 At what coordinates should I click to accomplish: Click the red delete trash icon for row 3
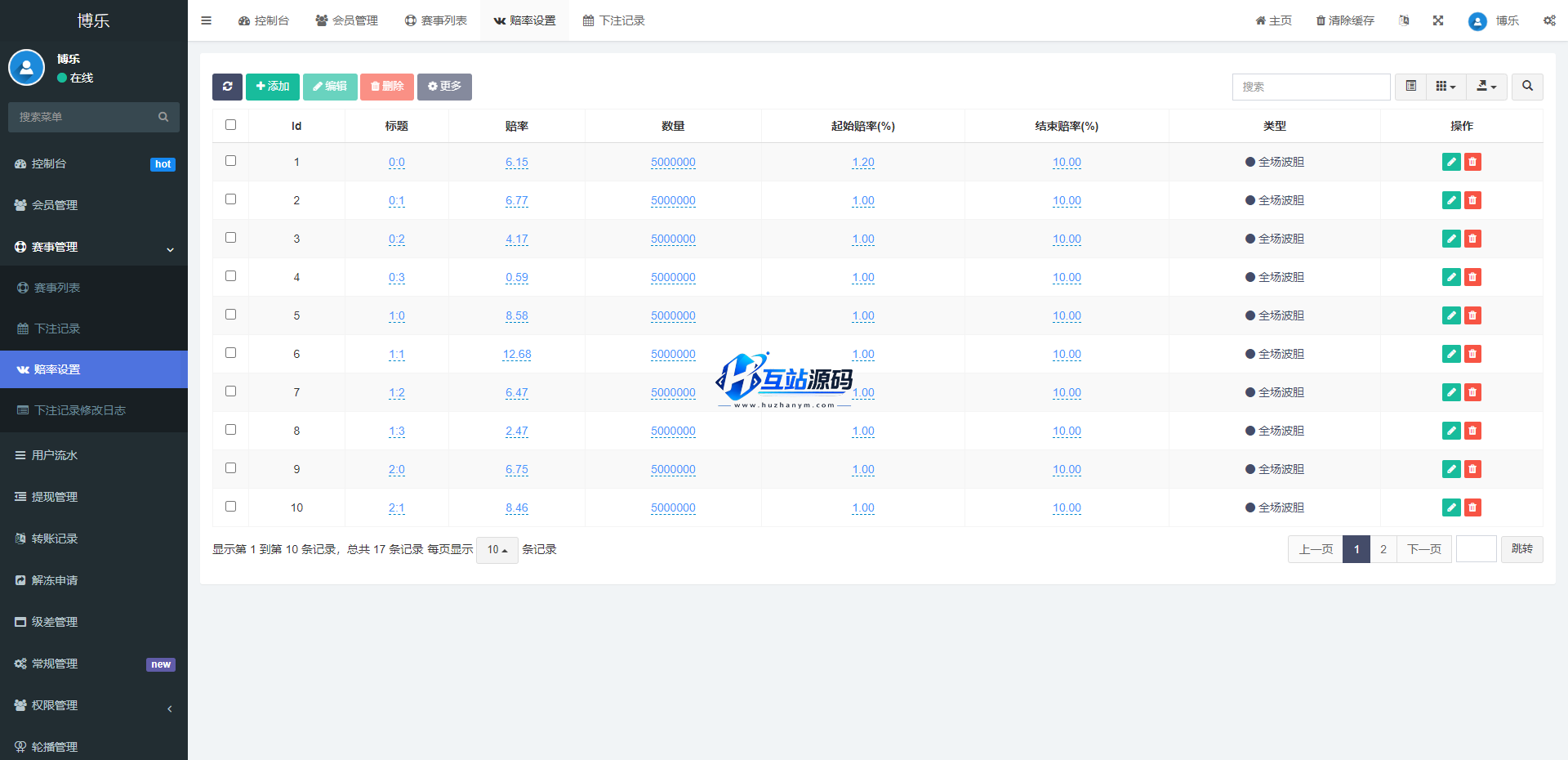(x=1472, y=239)
